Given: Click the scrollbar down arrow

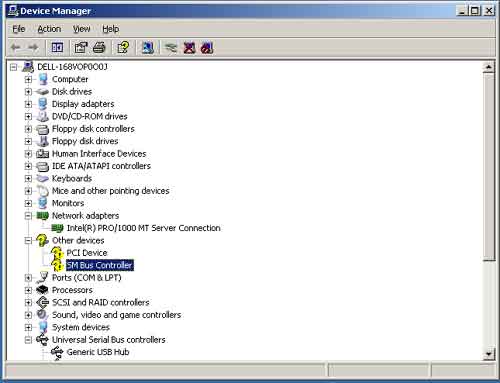Looking at the screenshot, I should pyautogui.click(x=488, y=354).
